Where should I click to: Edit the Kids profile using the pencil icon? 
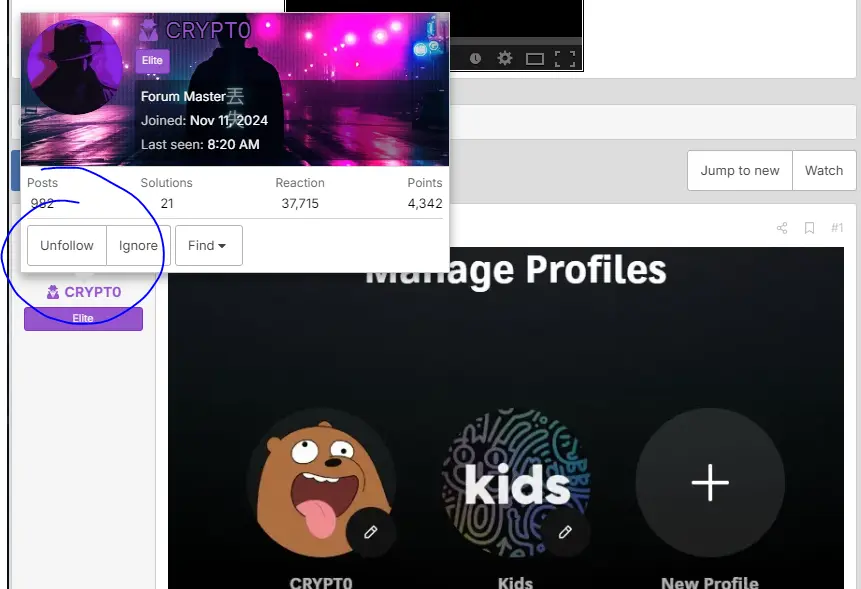(565, 532)
